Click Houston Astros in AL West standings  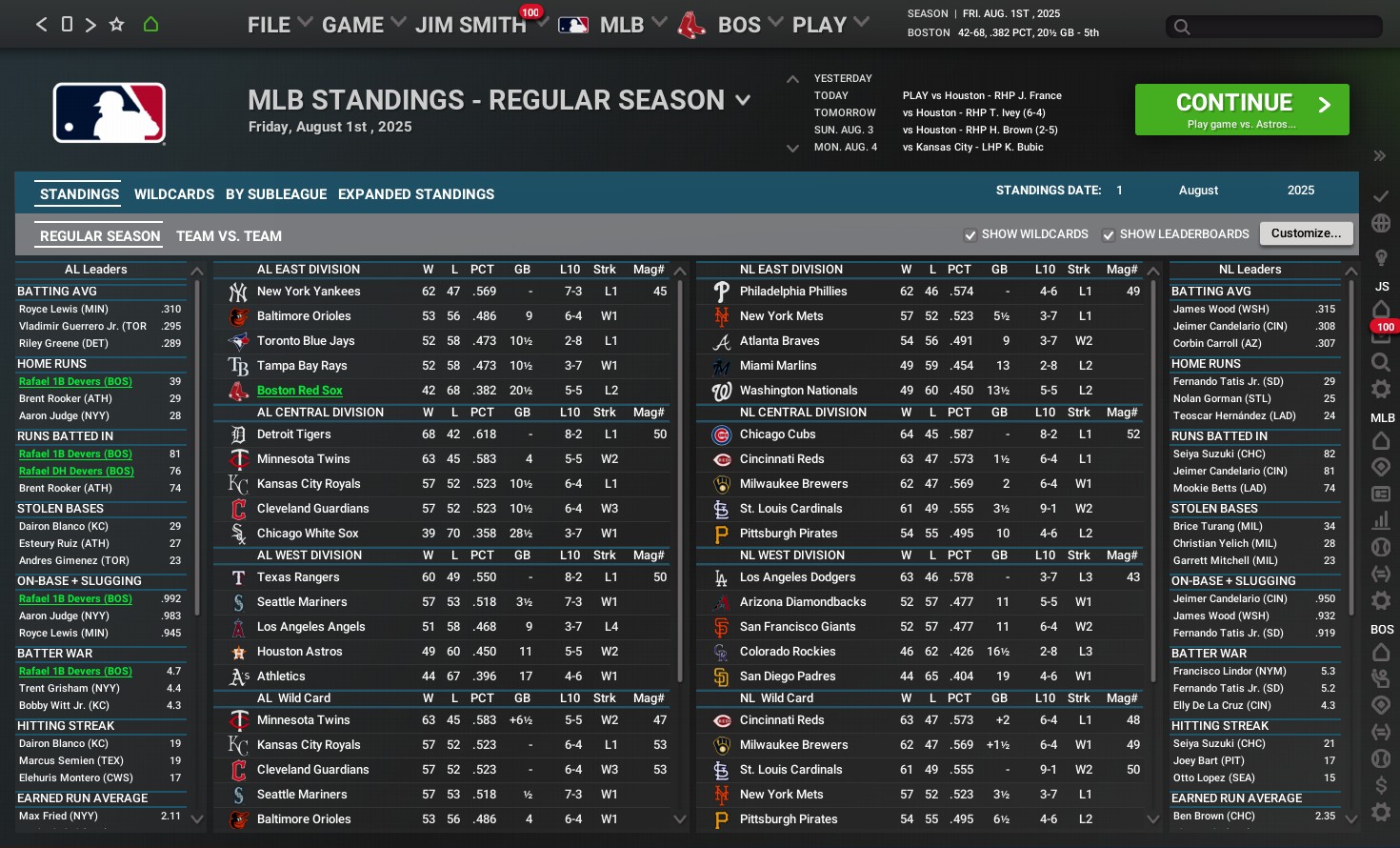tap(299, 652)
